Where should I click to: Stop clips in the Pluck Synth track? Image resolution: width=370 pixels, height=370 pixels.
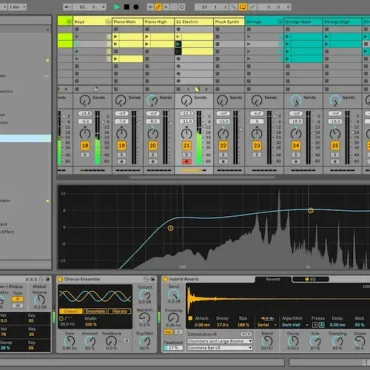pos(217,89)
